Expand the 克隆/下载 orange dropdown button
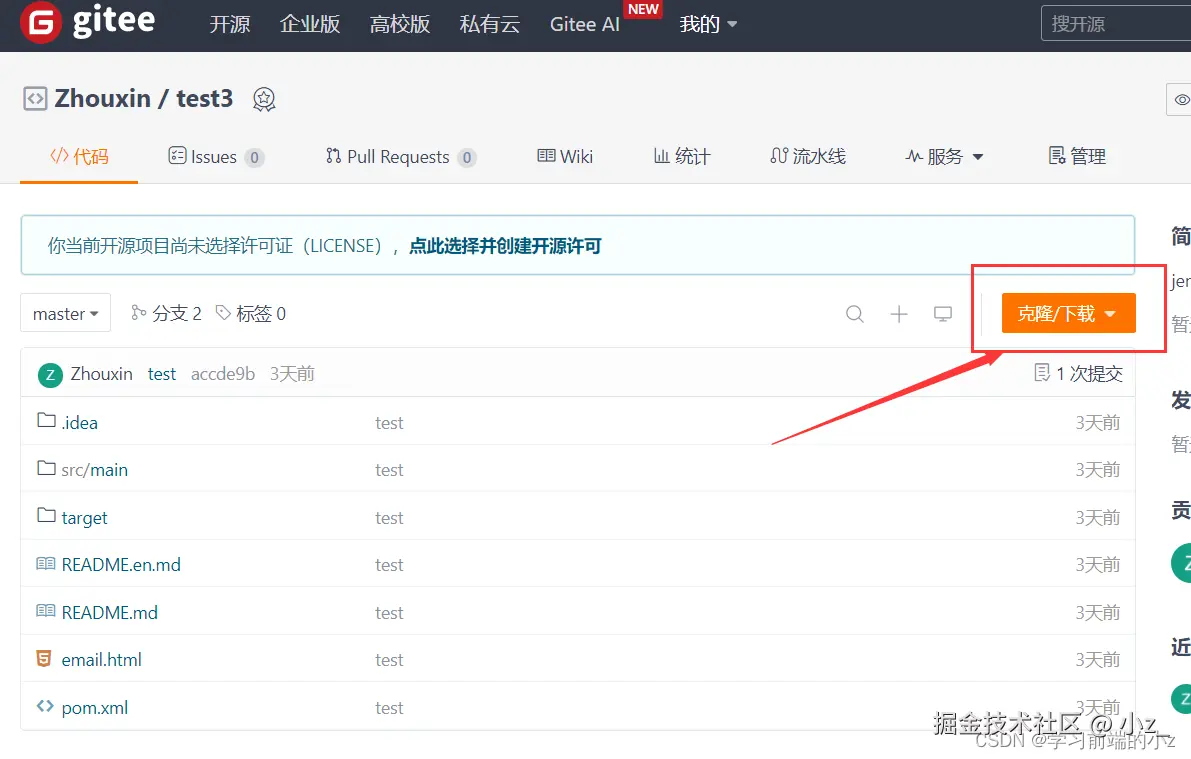The width and height of the screenshot is (1191, 759). [x=1068, y=313]
